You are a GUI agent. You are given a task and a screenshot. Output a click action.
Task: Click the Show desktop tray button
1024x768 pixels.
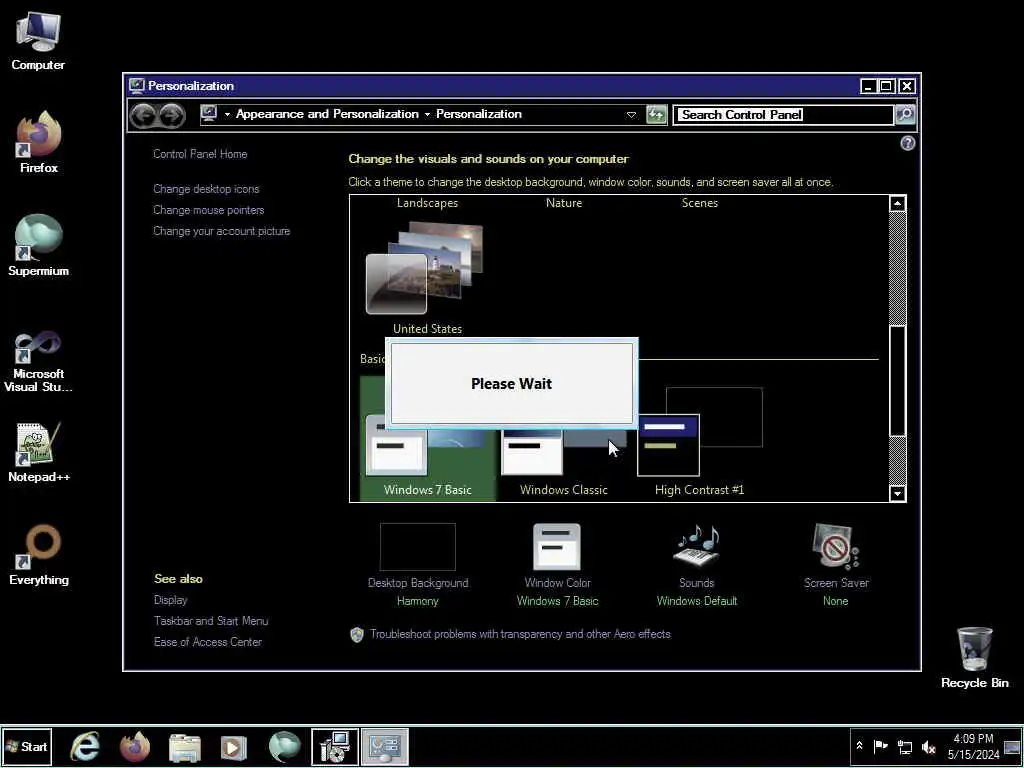coord(1013,746)
